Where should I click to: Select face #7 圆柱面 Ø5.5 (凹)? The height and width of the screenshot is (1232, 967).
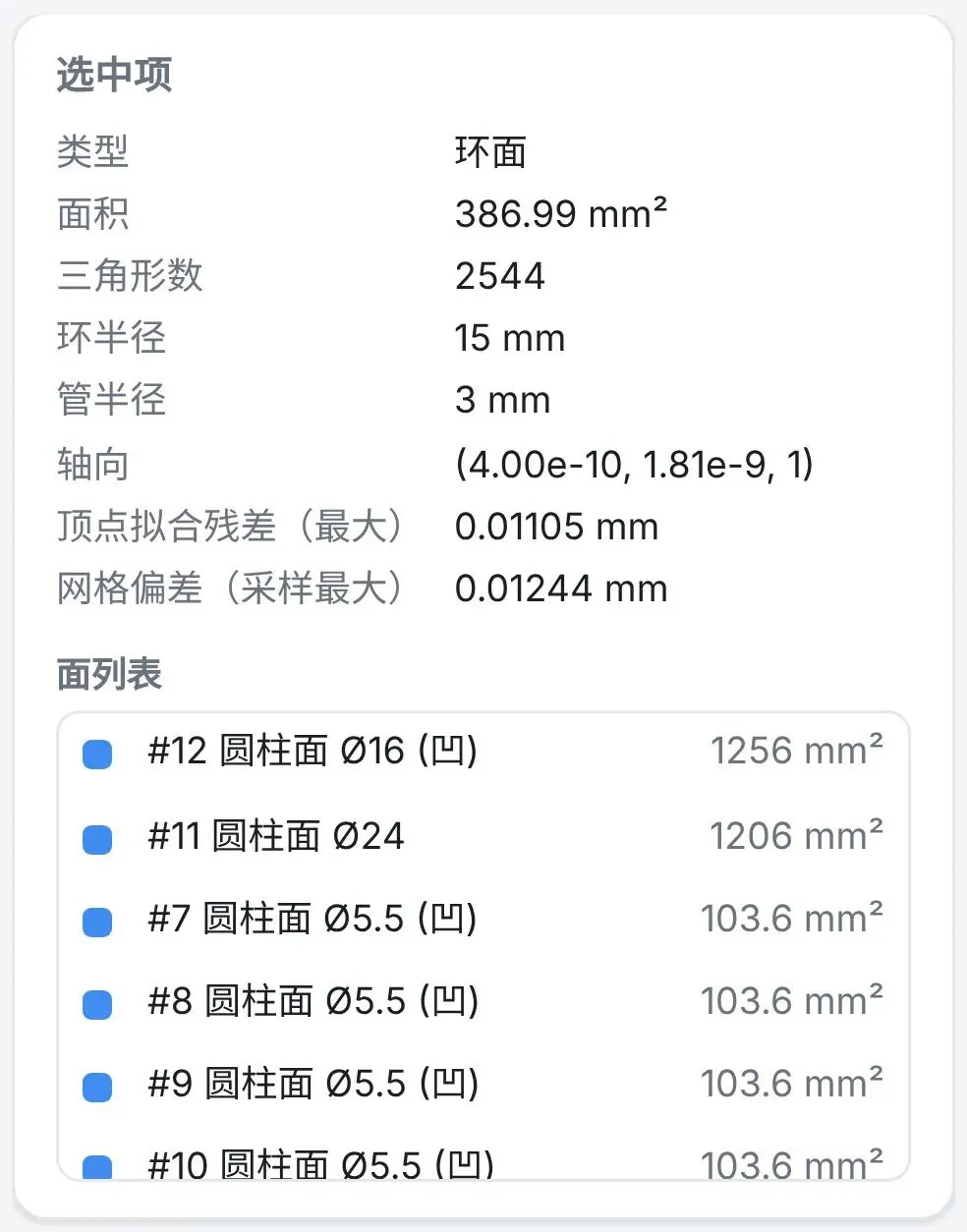coord(483,920)
